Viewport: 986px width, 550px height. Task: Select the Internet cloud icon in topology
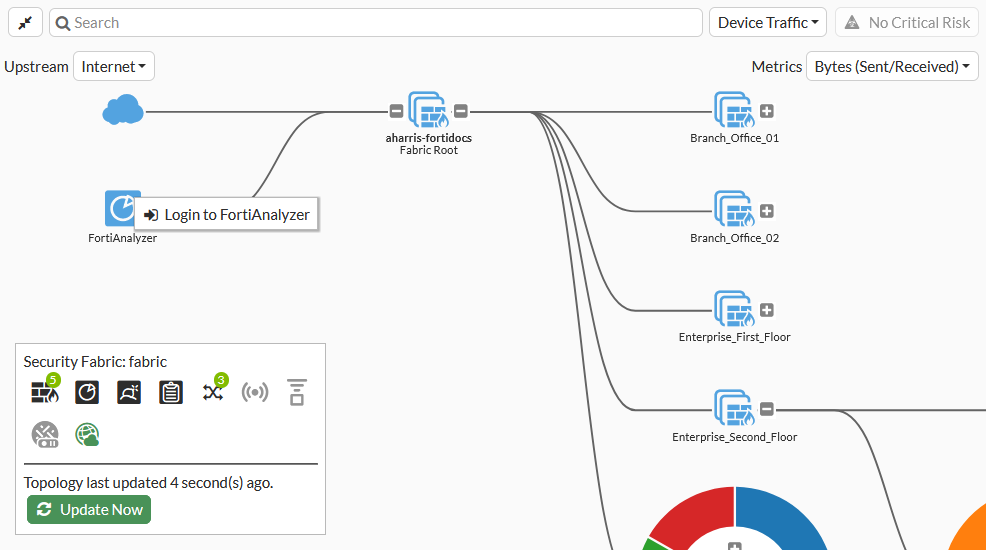click(x=123, y=110)
